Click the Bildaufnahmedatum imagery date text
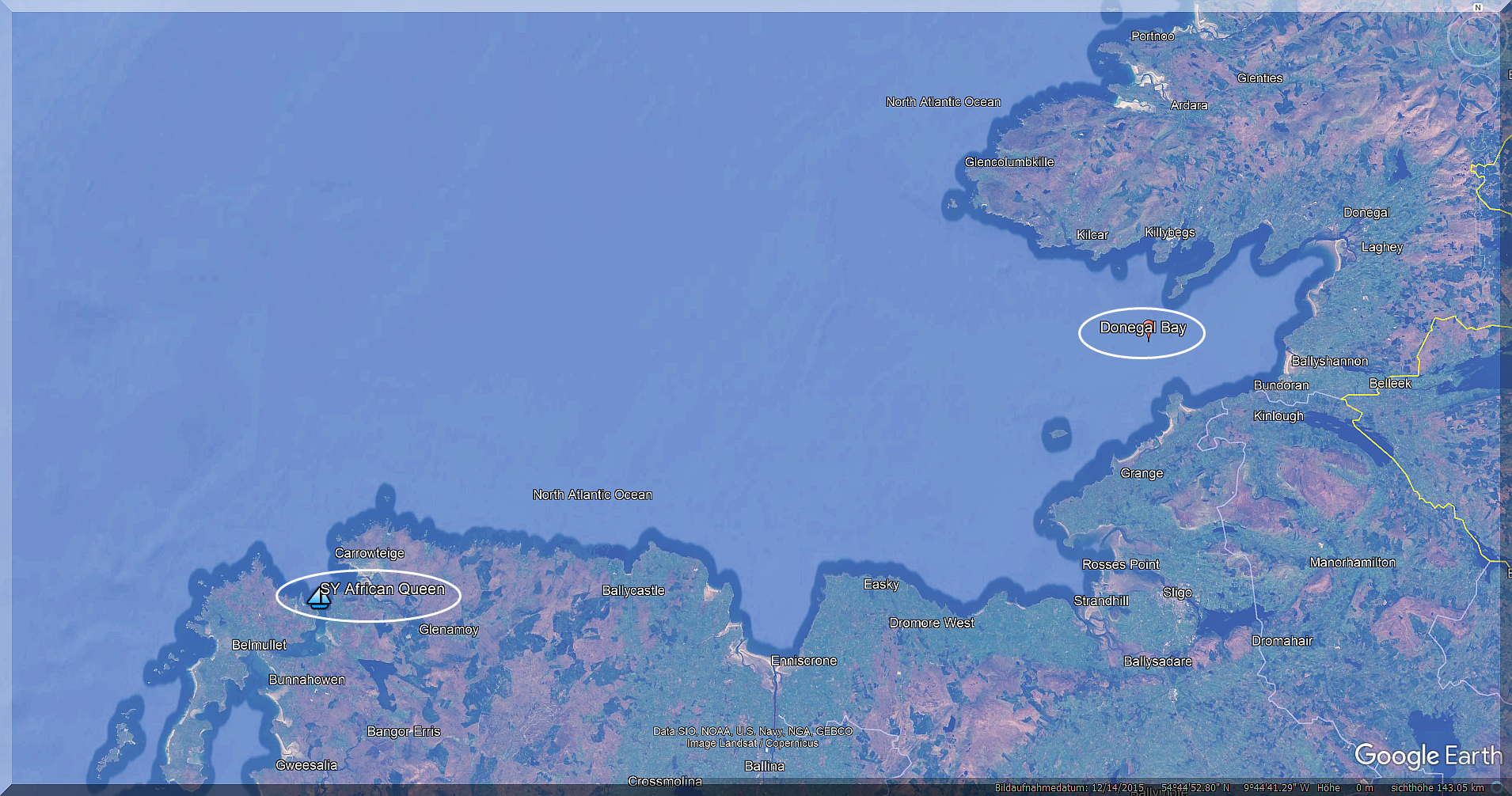 (x=1069, y=788)
